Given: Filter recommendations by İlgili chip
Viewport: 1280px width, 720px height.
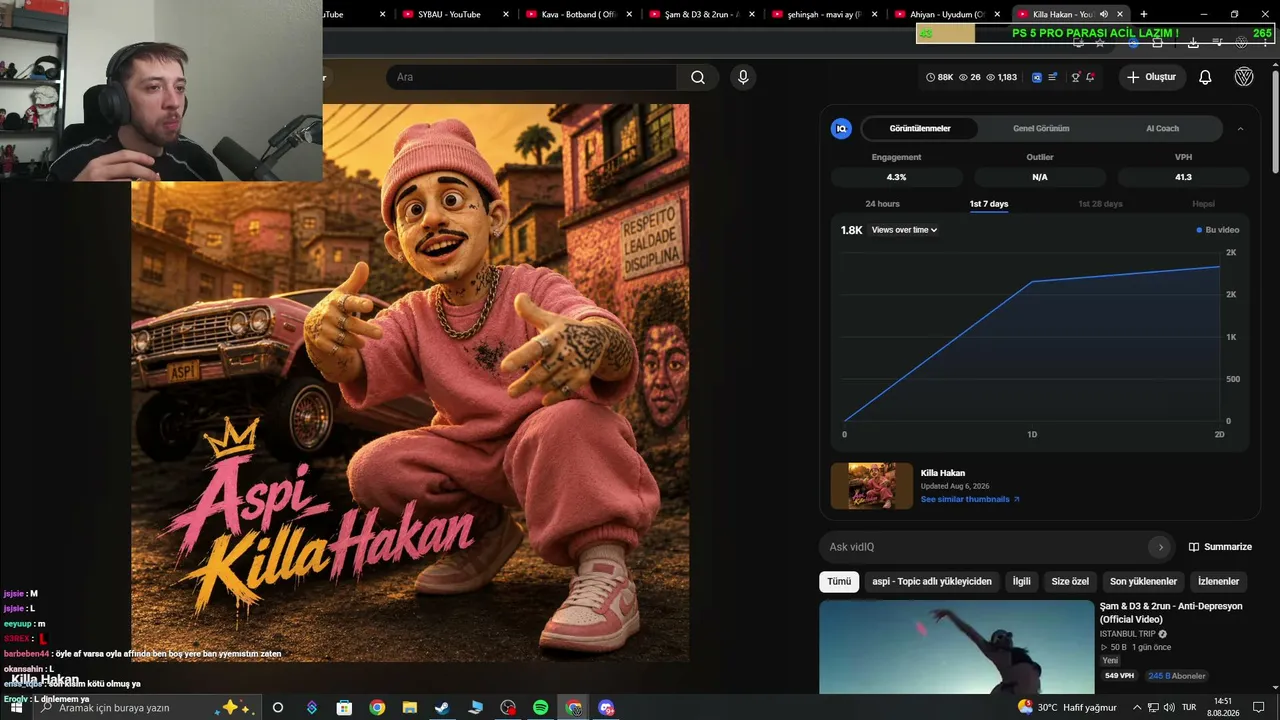Looking at the screenshot, I should coord(1021,581).
